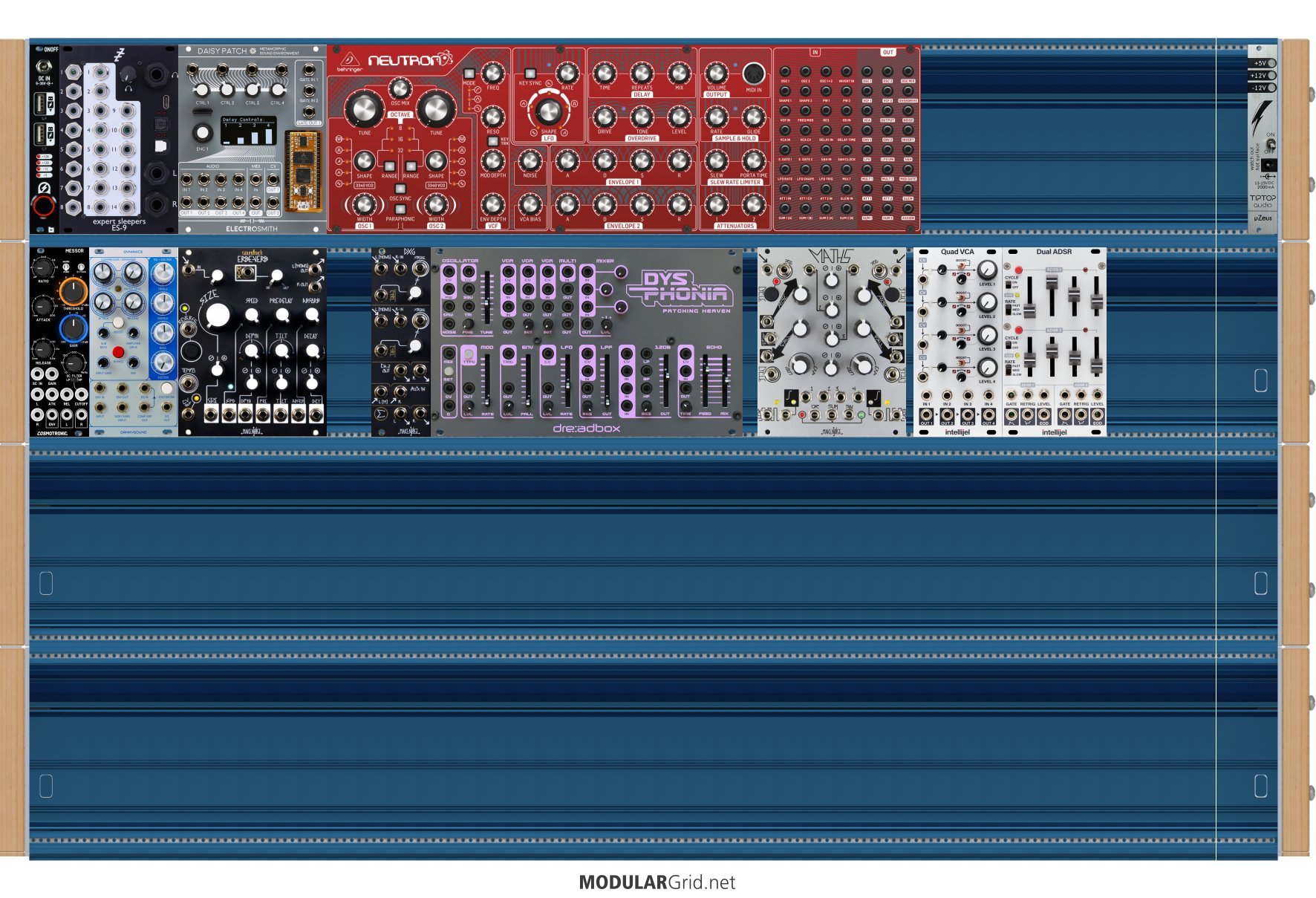Click the Neutron OSC 1 TUNE knob

coord(364,109)
